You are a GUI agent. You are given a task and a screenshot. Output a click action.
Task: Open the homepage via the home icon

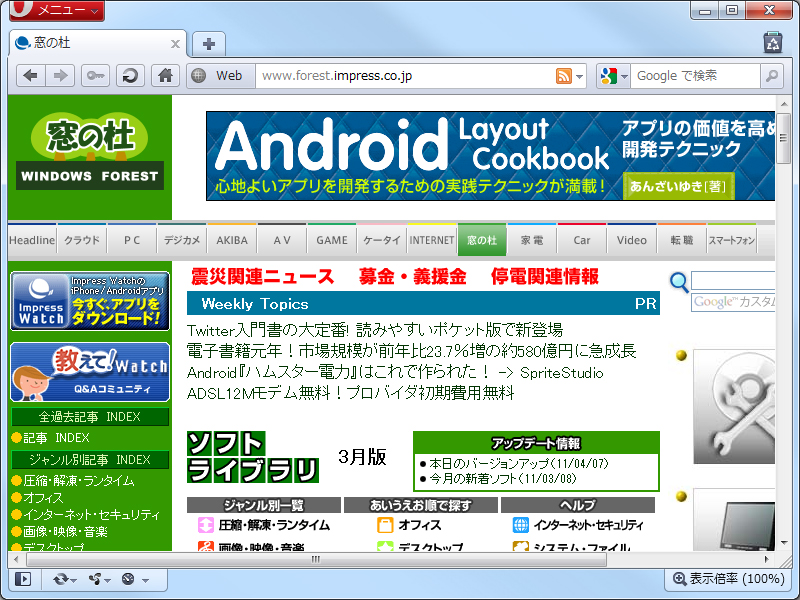coord(164,76)
